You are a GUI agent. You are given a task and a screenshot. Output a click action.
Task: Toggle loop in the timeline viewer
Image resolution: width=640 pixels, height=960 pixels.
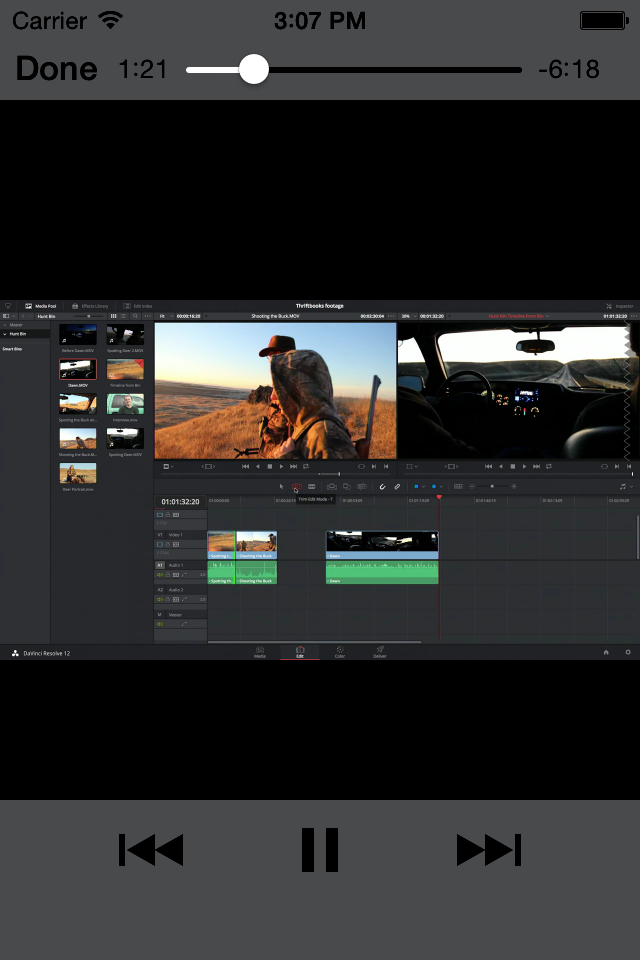549,467
